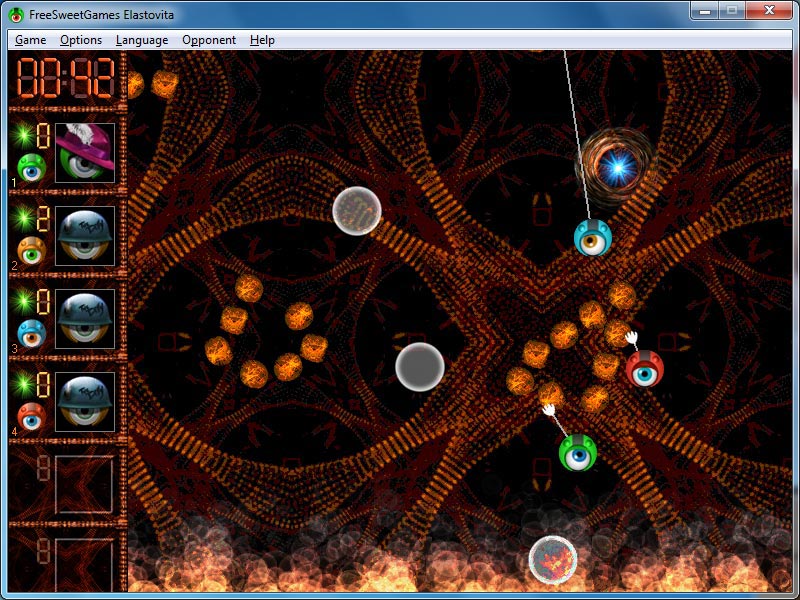Click player 3 green star score icon
The width and height of the screenshot is (800, 600).
23,301
